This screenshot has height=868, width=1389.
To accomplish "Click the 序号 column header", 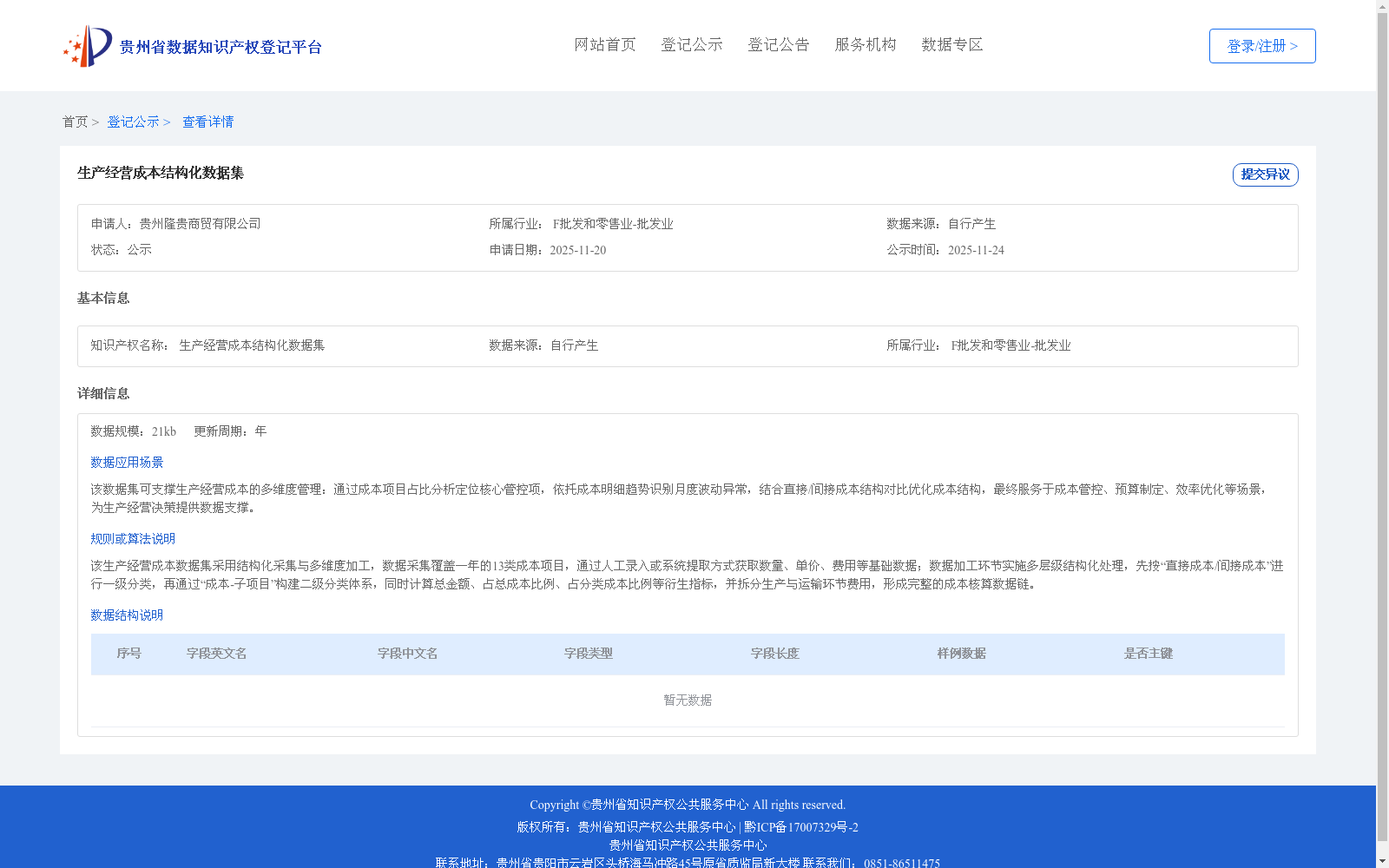I will [x=129, y=654].
